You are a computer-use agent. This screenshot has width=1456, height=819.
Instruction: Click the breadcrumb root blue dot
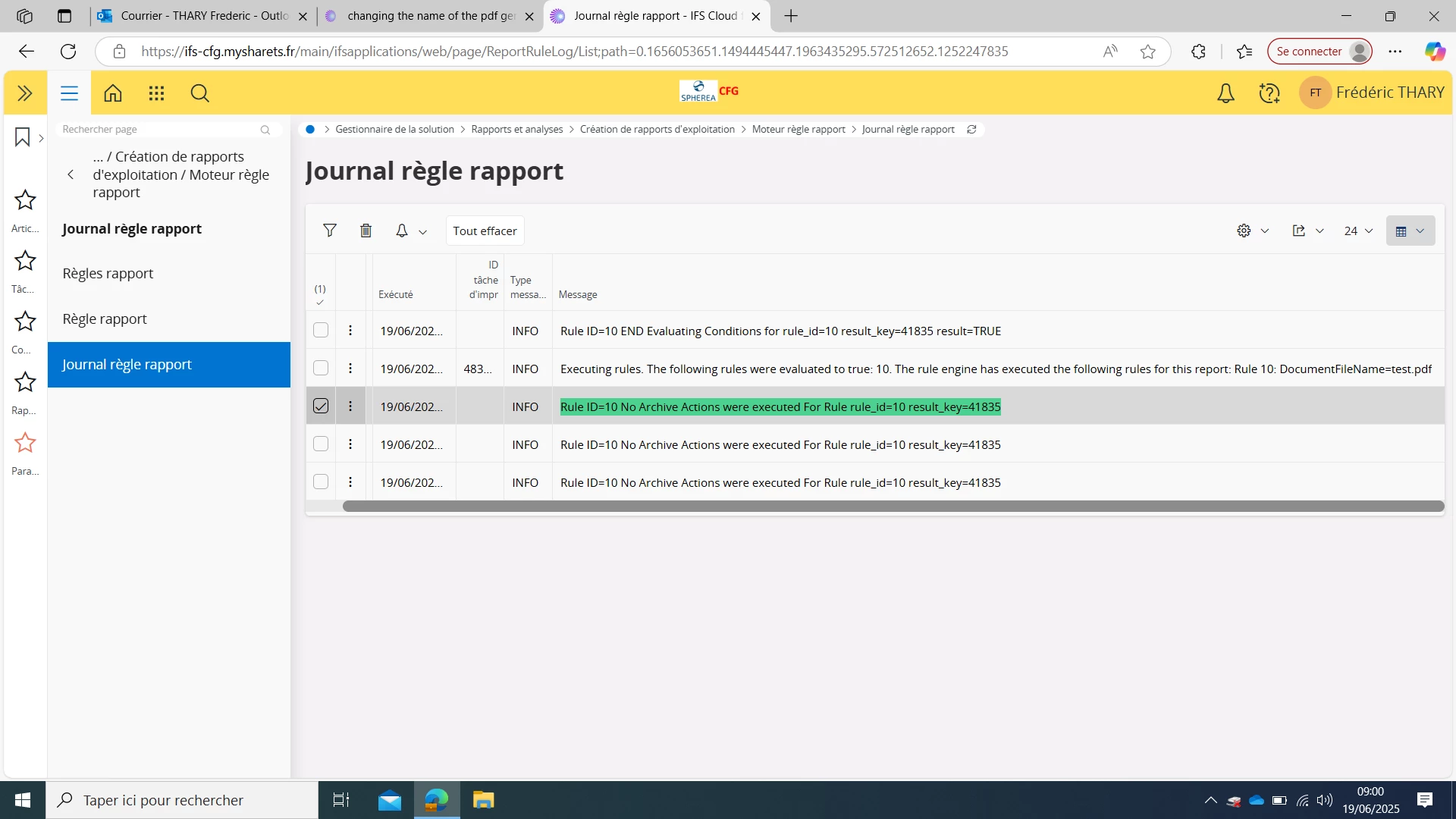[x=310, y=130]
